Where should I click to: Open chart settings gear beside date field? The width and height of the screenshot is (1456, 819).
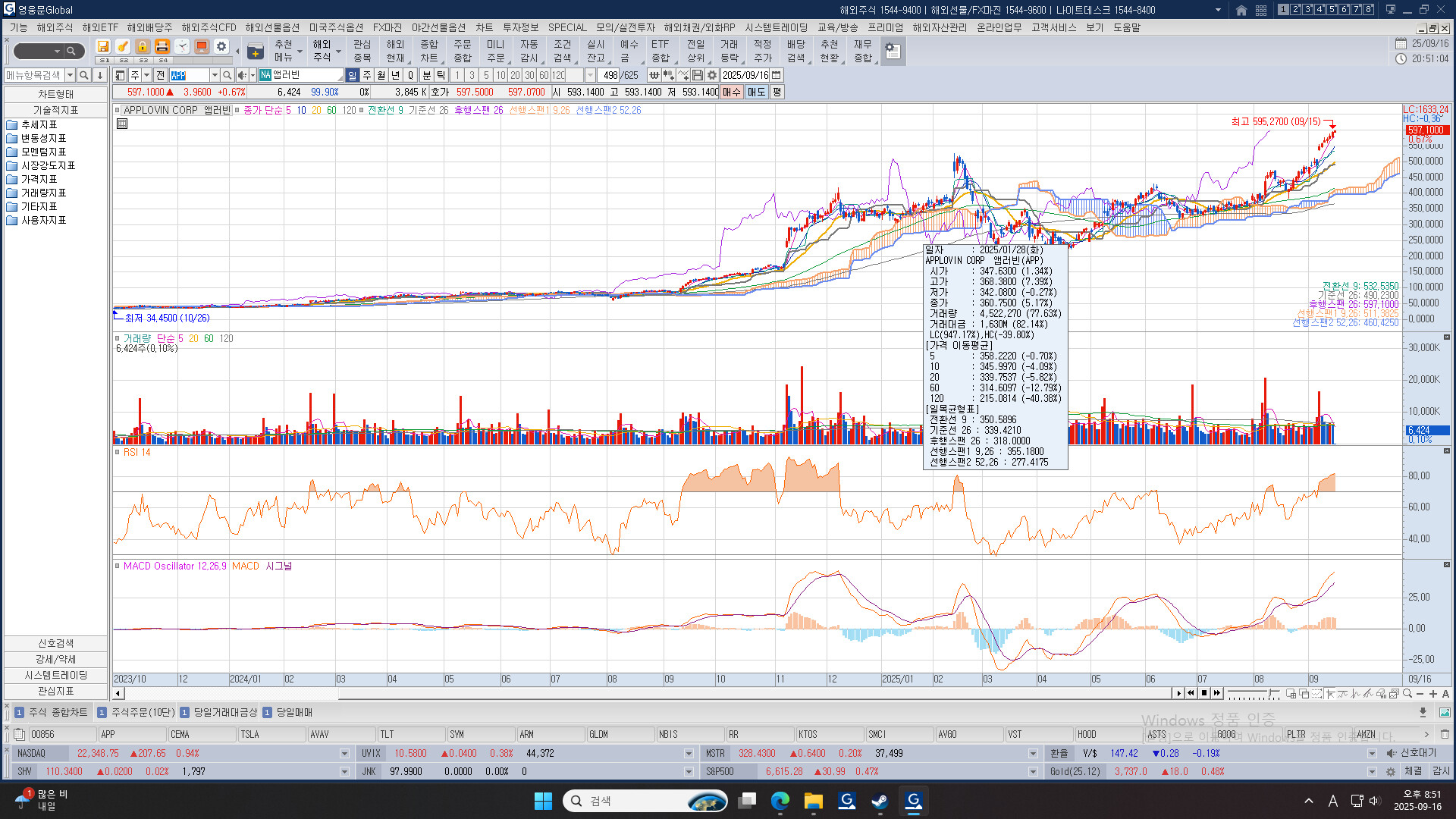click(712, 75)
